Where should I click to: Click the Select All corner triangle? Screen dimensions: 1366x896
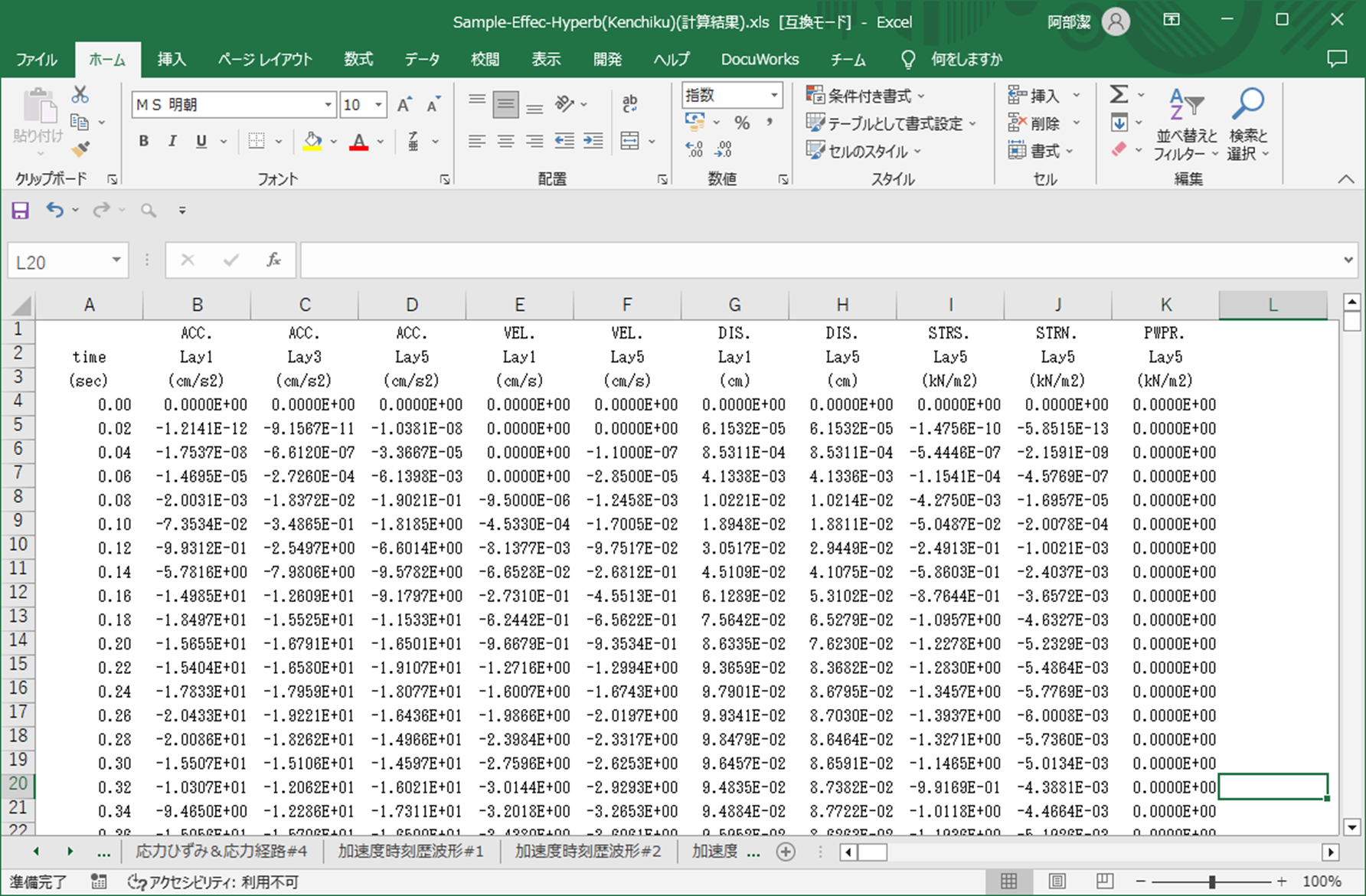click(21, 306)
